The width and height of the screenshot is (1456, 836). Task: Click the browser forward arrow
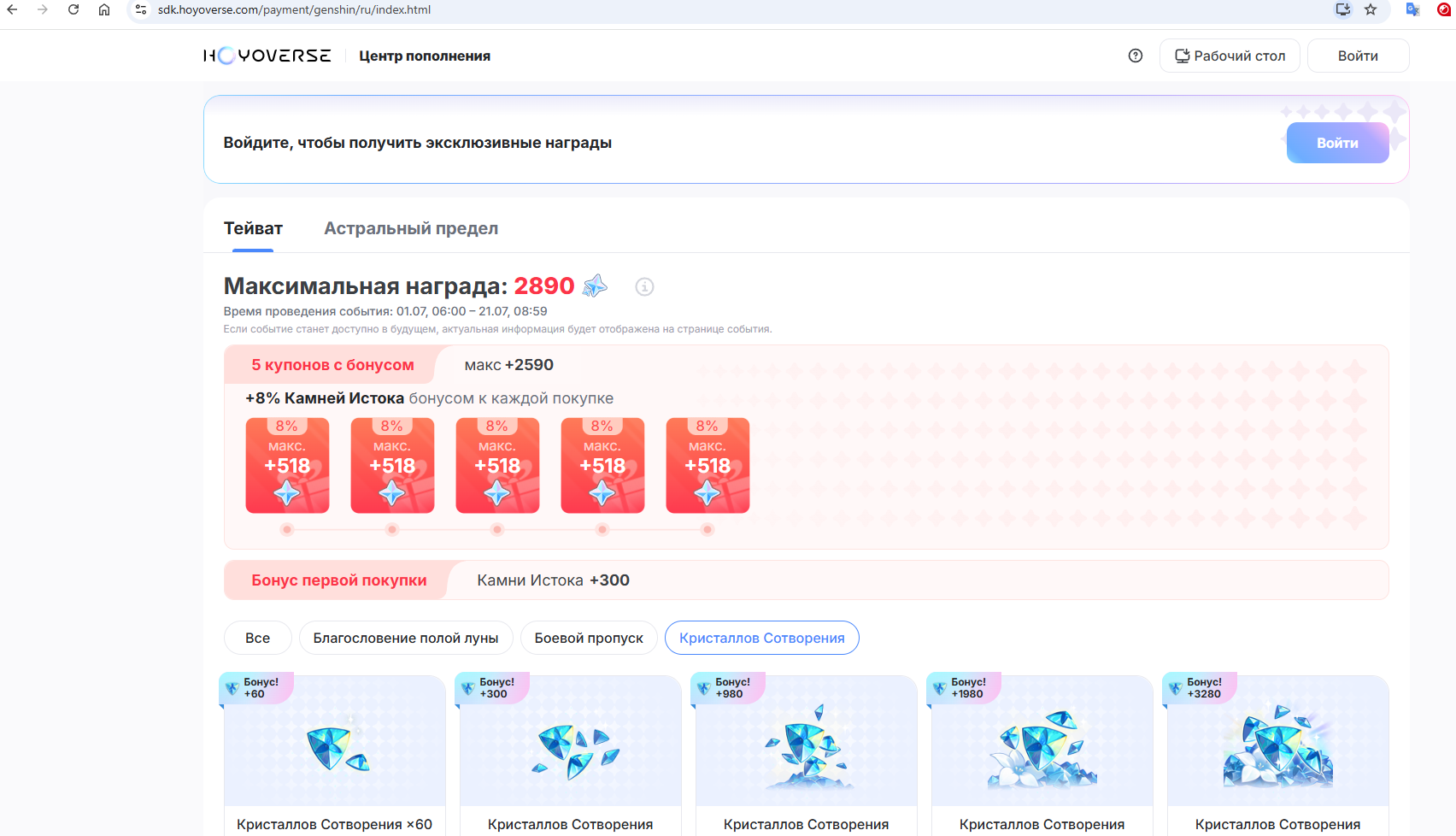point(43,9)
